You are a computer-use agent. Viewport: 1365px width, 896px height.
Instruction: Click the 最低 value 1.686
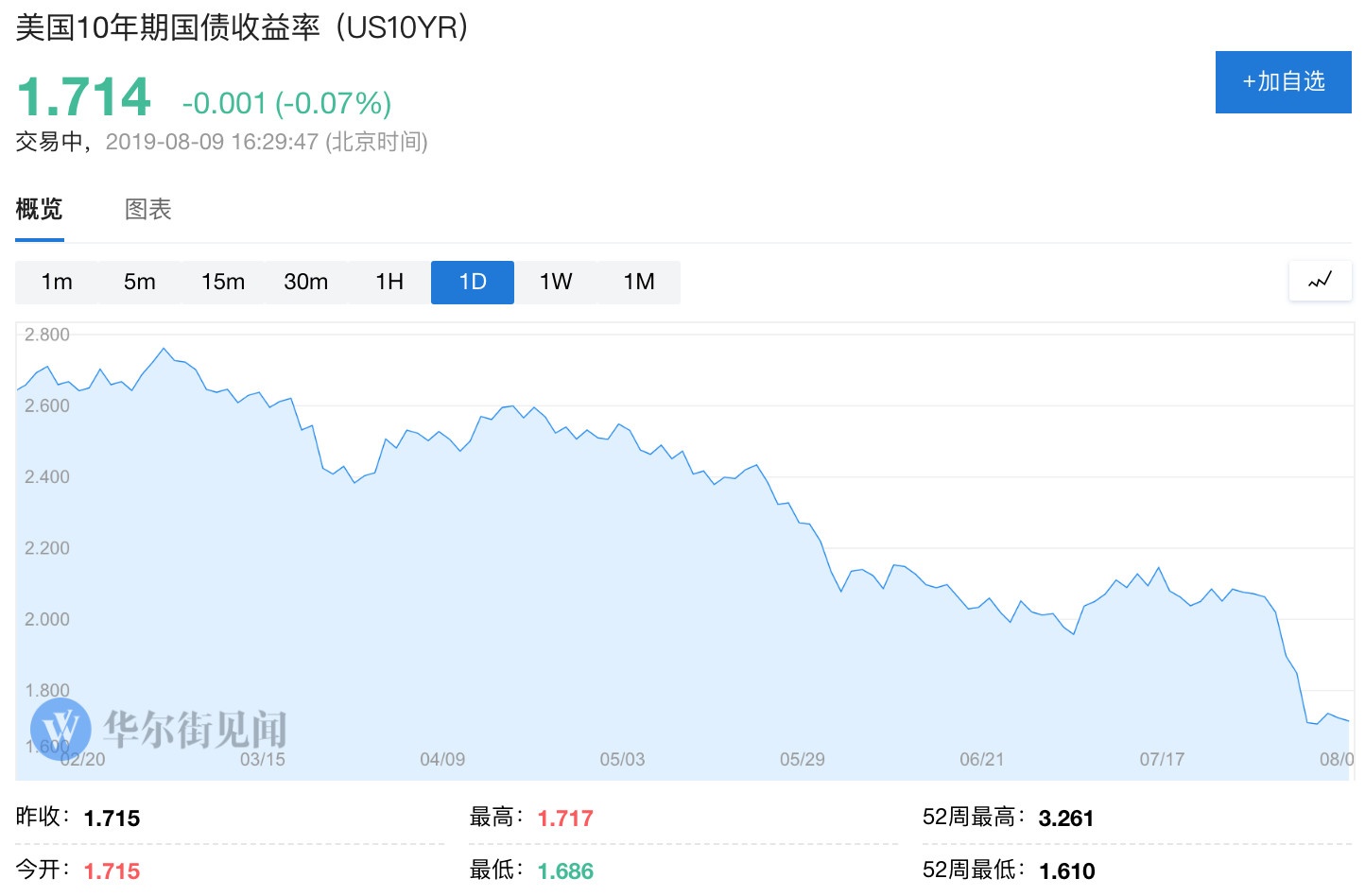click(565, 870)
